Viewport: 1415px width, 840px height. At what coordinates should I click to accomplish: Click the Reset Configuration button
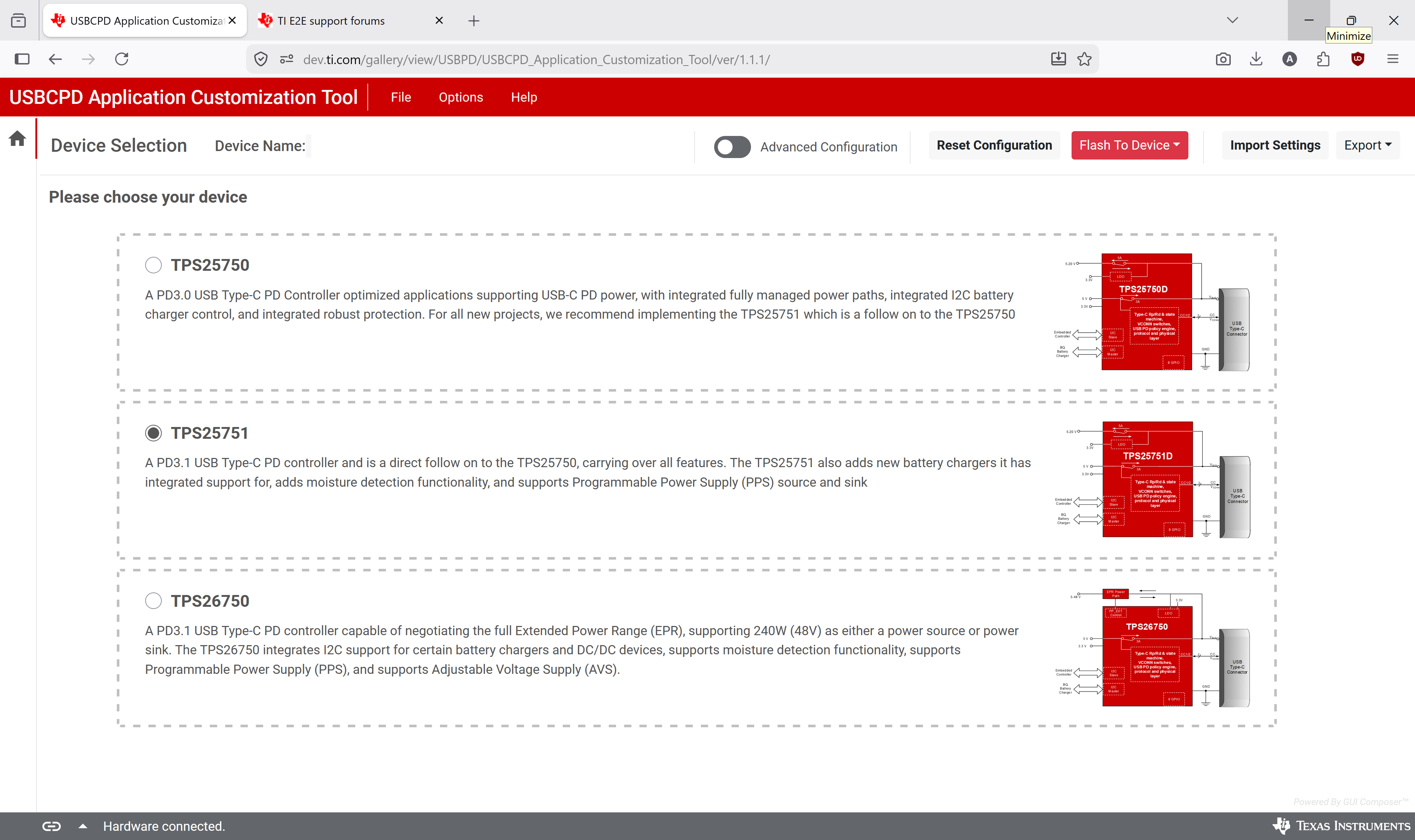(995, 146)
